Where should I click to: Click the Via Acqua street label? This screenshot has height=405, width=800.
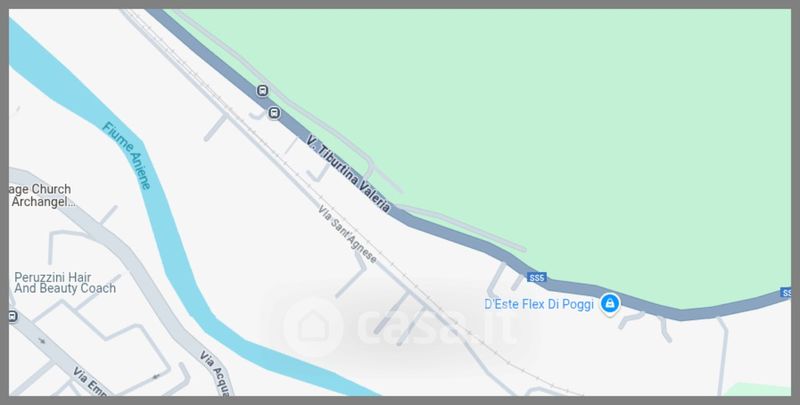point(216,373)
